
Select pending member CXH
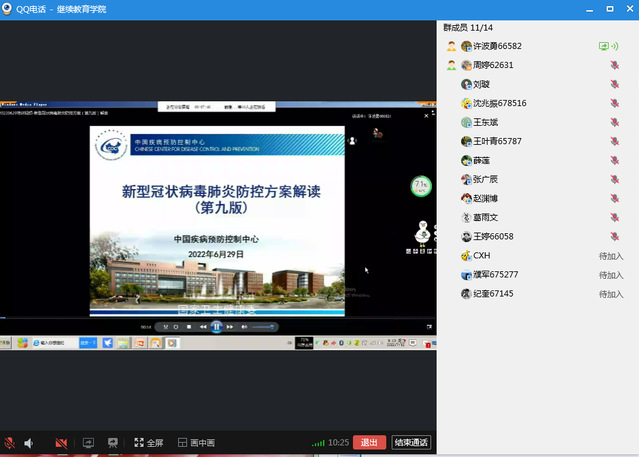[x=481, y=255]
